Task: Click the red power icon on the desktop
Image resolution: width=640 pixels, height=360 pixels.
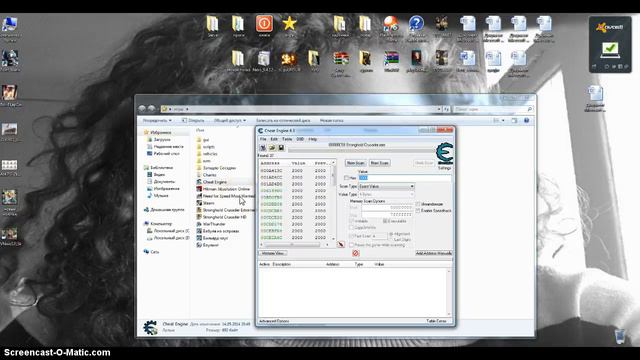Action: [x=264, y=24]
